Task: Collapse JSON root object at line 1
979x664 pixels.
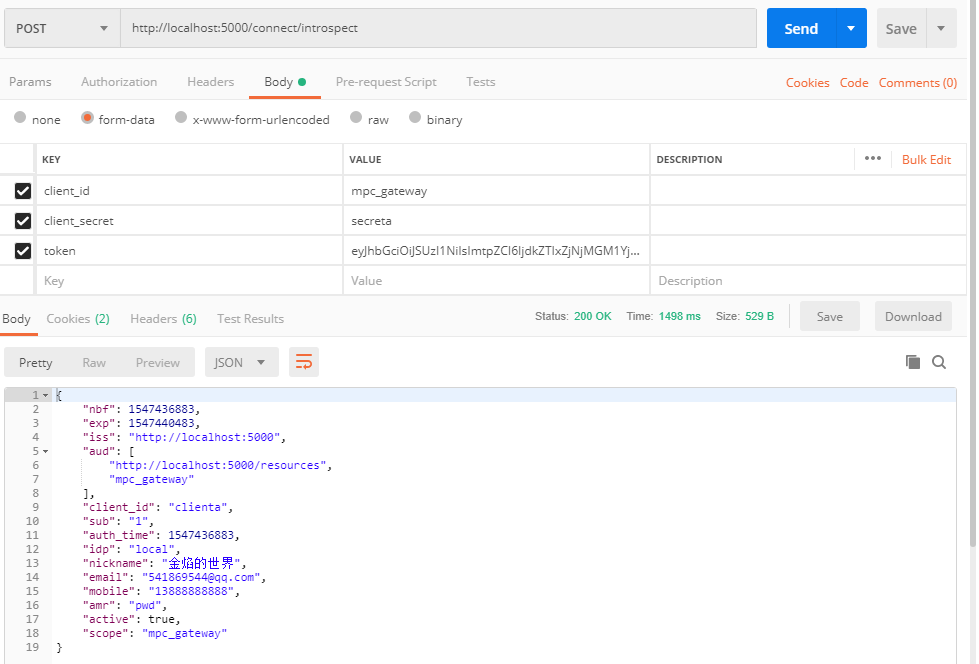Action: pyautogui.click(x=45, y=396)
